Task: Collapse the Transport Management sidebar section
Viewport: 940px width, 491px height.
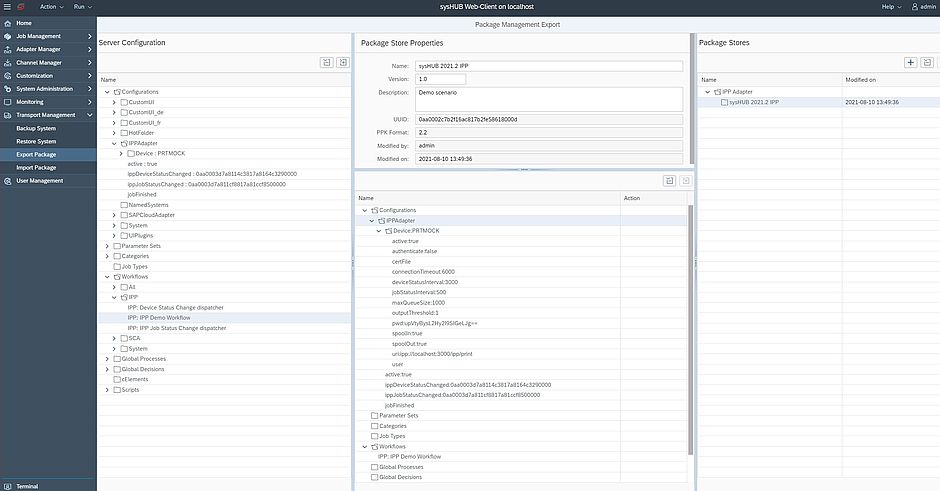Action: (89, 115)
